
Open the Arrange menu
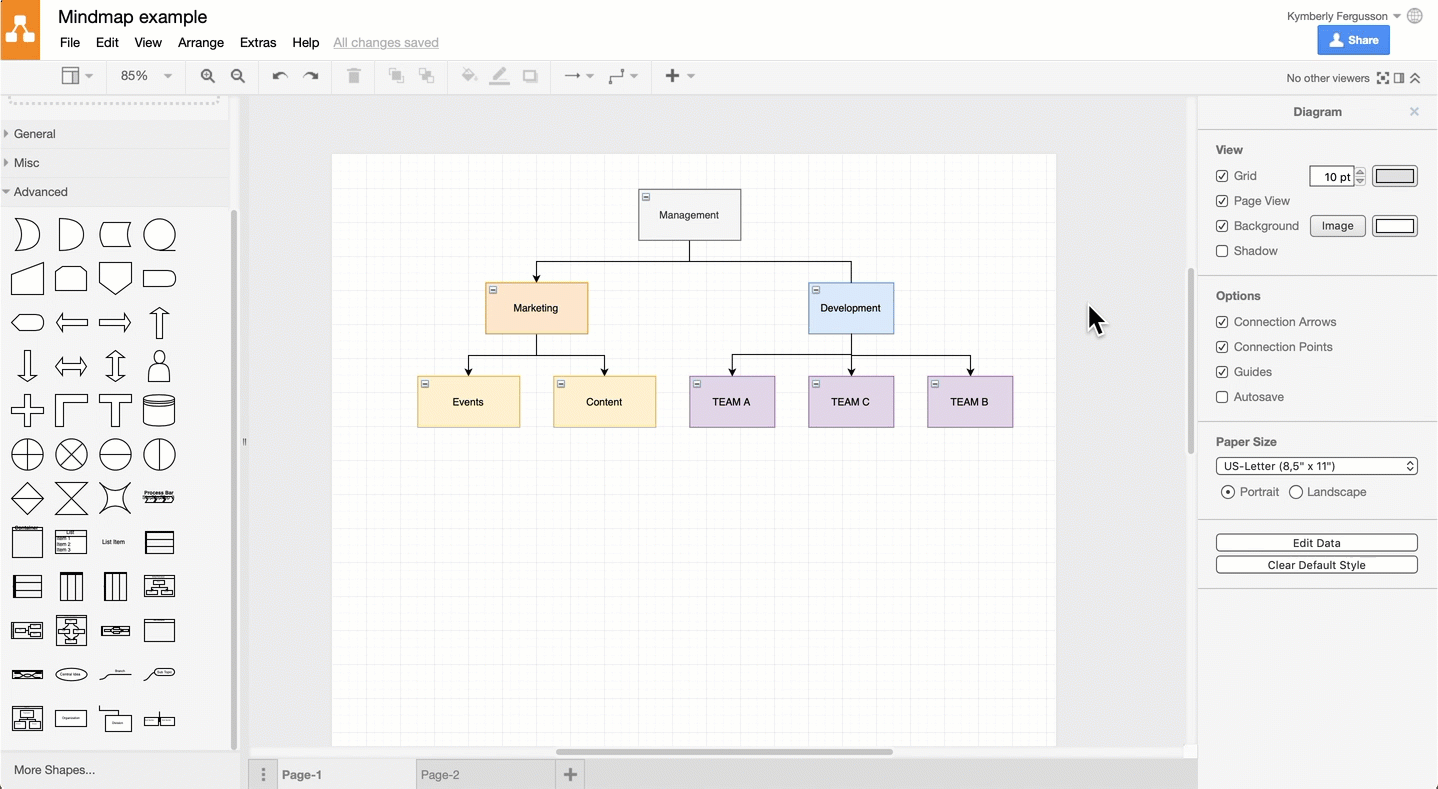tap(201, 43)
